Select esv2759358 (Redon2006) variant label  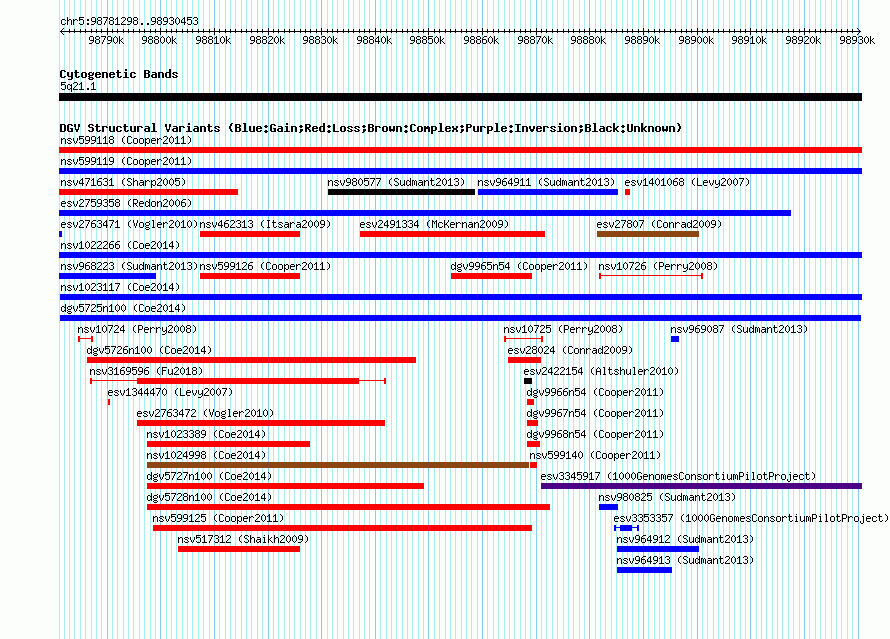126,203
